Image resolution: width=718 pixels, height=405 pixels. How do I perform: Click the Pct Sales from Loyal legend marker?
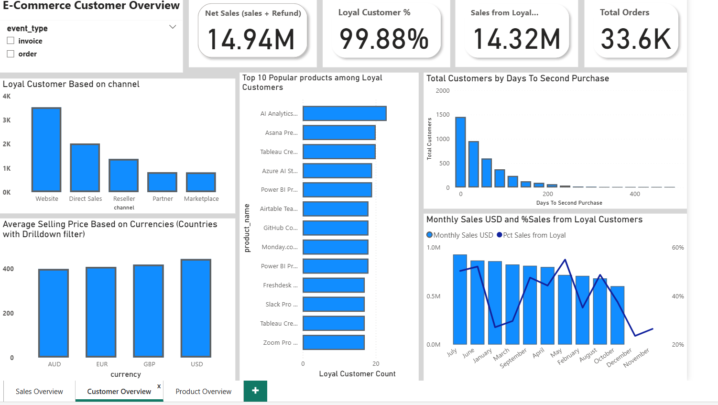tap(497, 235)
